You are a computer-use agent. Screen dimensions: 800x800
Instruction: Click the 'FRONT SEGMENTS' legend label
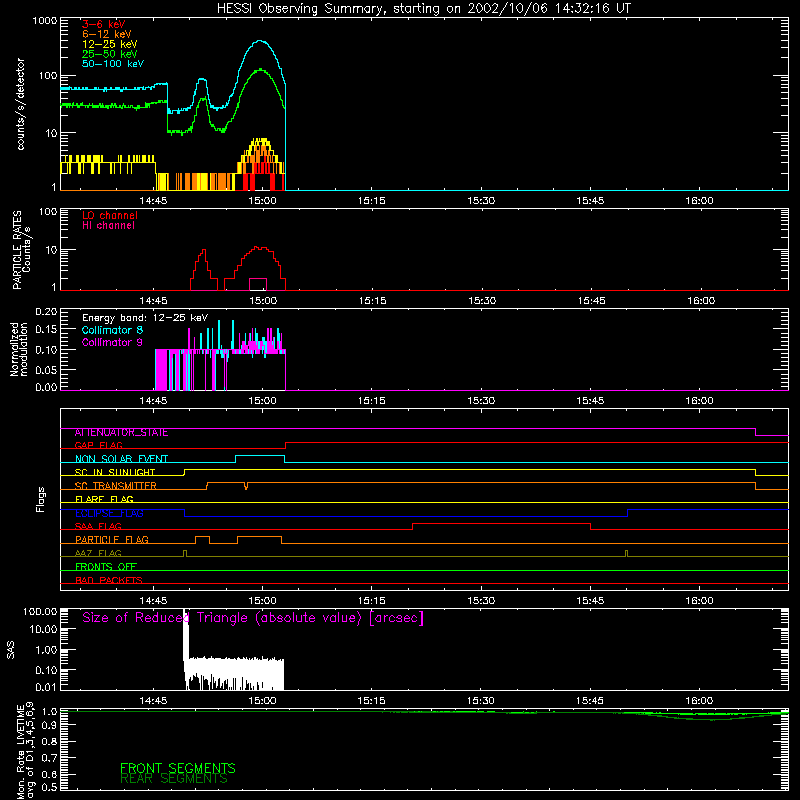(178, 768)
